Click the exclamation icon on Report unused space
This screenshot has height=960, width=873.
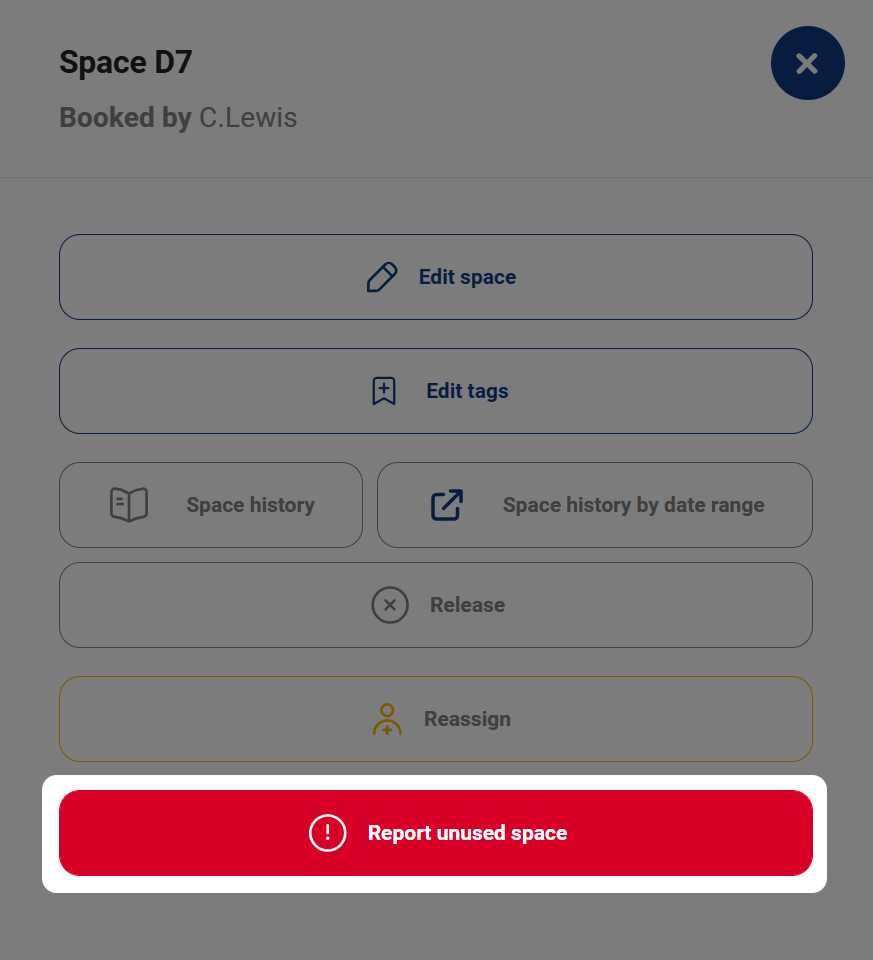327,833
